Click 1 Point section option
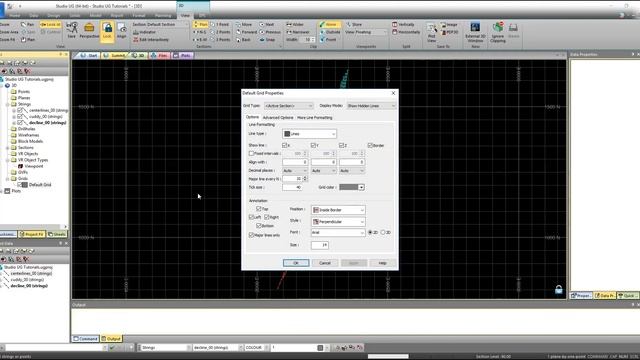This screenshot has height=360, width=640. (x=220, y=24)
